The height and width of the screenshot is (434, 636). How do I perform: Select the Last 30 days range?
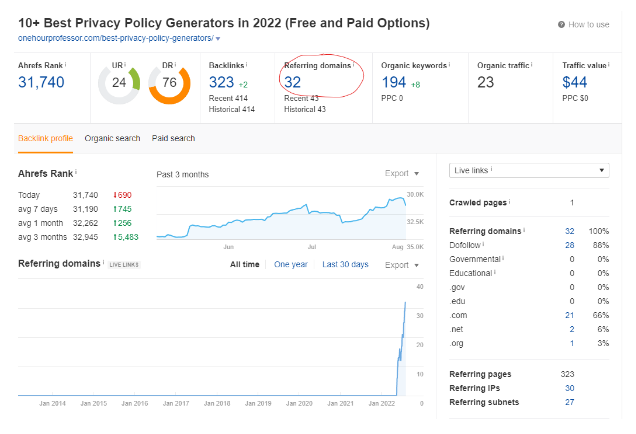click(x=345, y=264)
